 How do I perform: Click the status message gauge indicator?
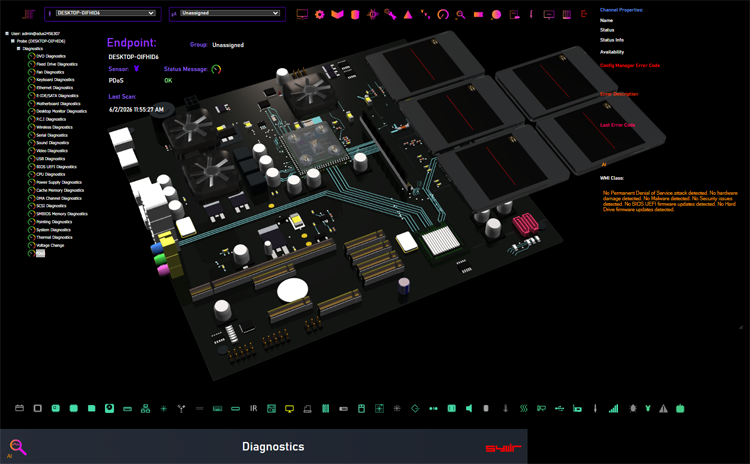point(216,69)
